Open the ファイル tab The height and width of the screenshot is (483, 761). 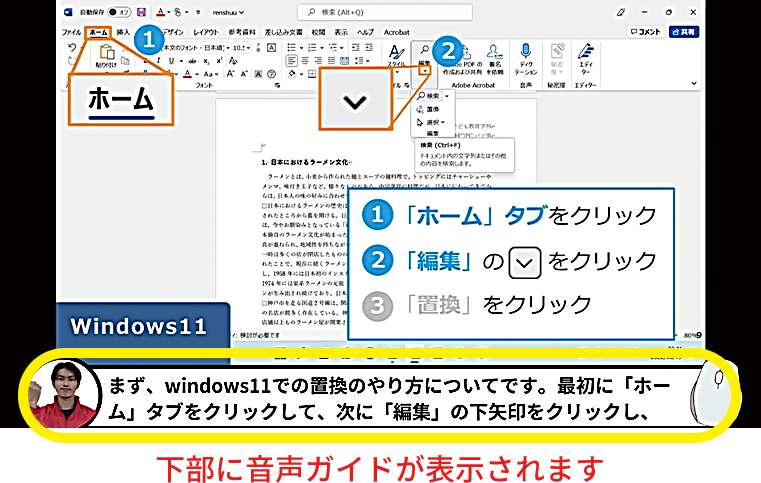click(71, 32)
